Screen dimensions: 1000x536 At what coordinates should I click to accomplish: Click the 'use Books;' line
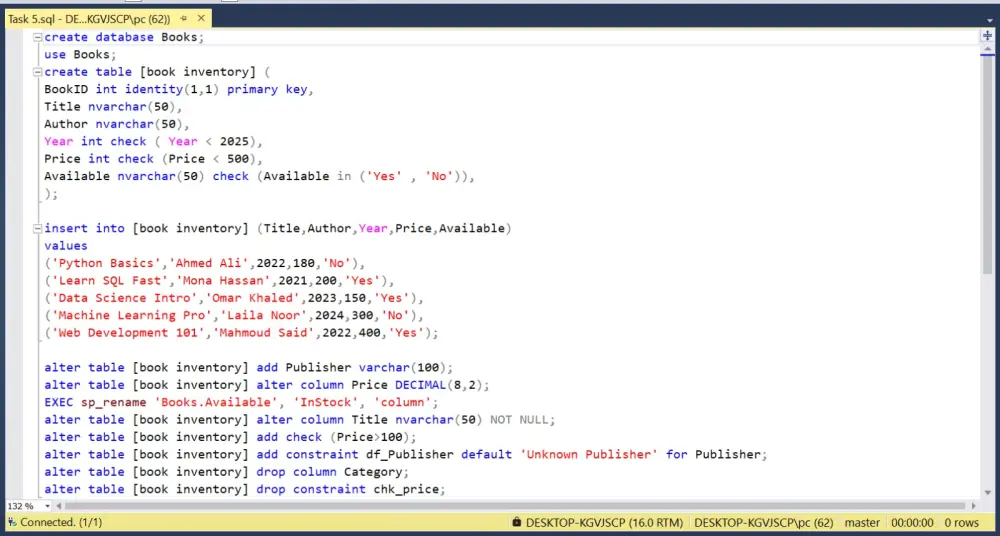pyautogui.click(x=80, y=55)
